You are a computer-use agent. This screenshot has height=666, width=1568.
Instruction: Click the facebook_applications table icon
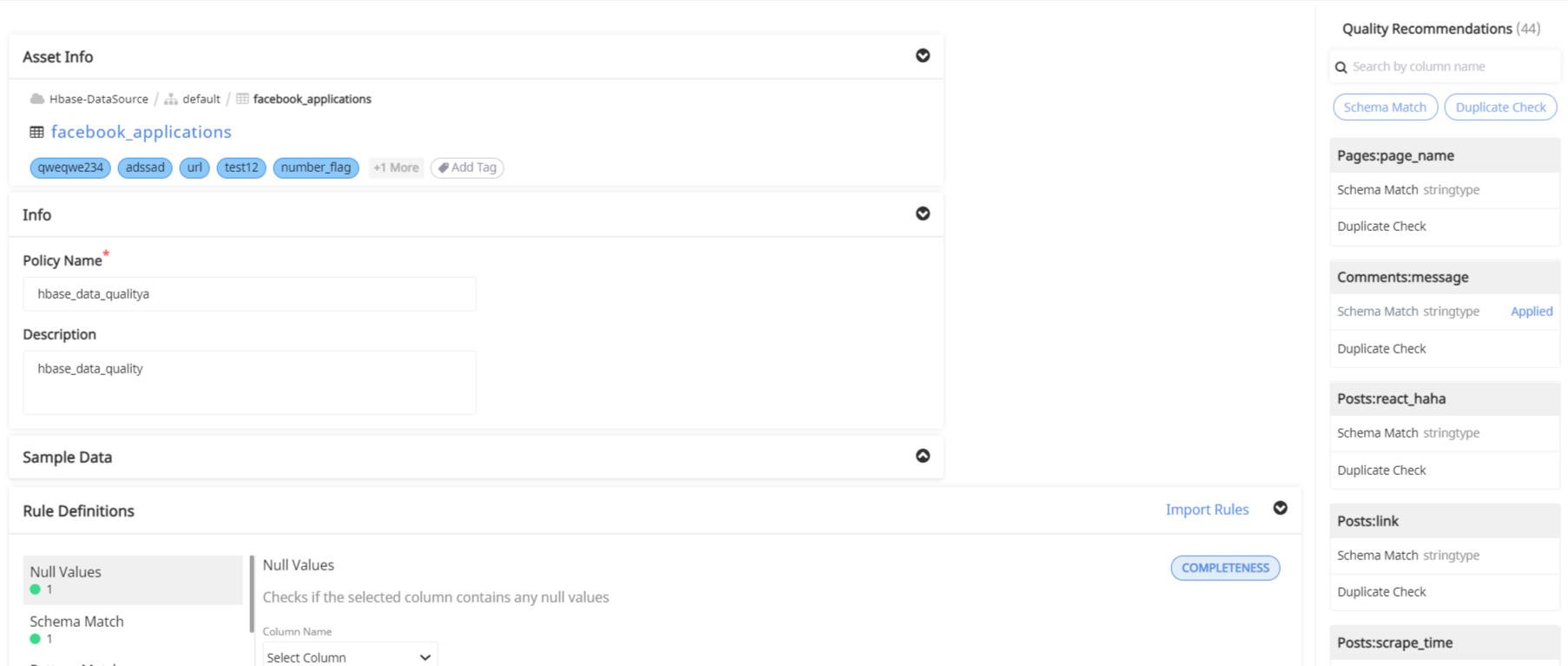(x=36, y=132)
